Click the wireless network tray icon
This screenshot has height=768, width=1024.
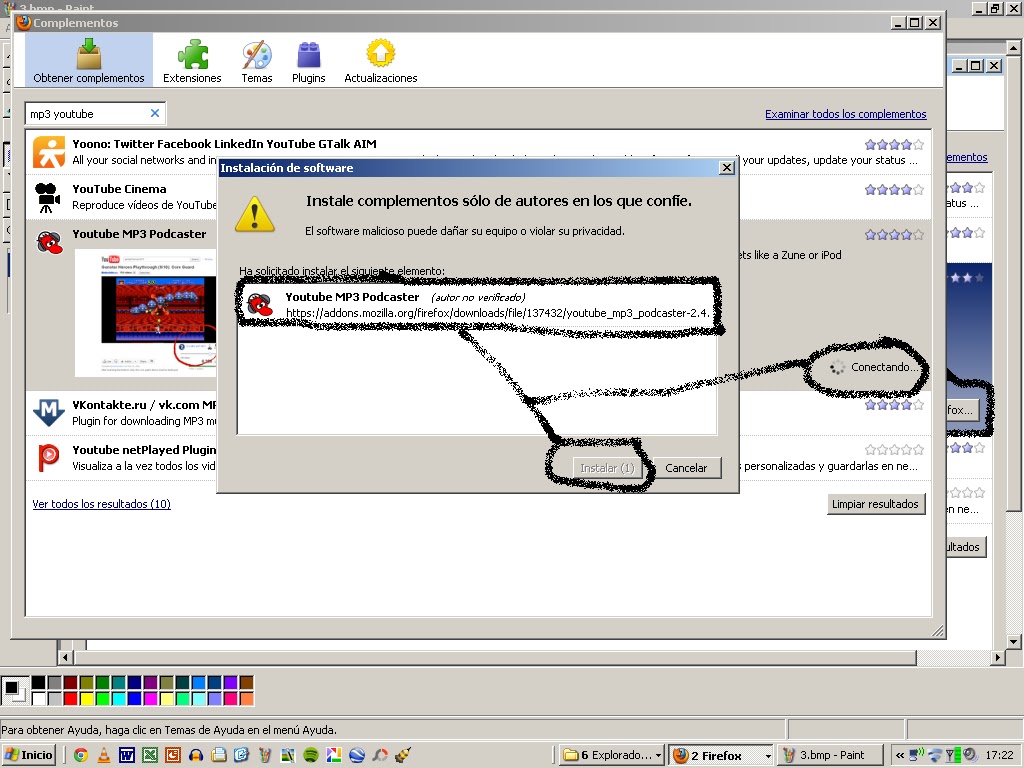[936, 755]
